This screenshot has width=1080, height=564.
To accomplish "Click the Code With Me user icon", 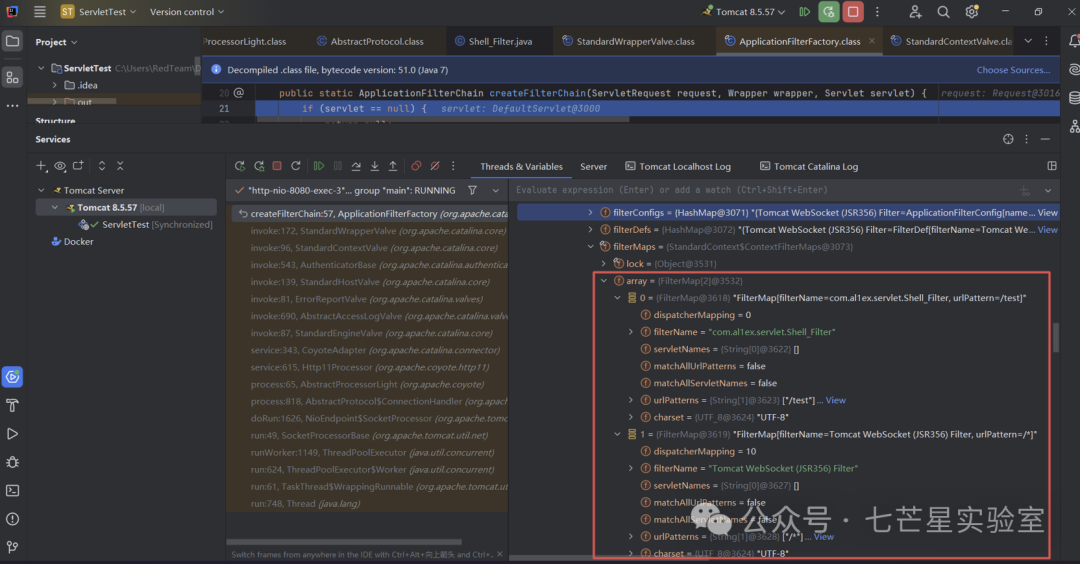I will [x=915, y=12].
